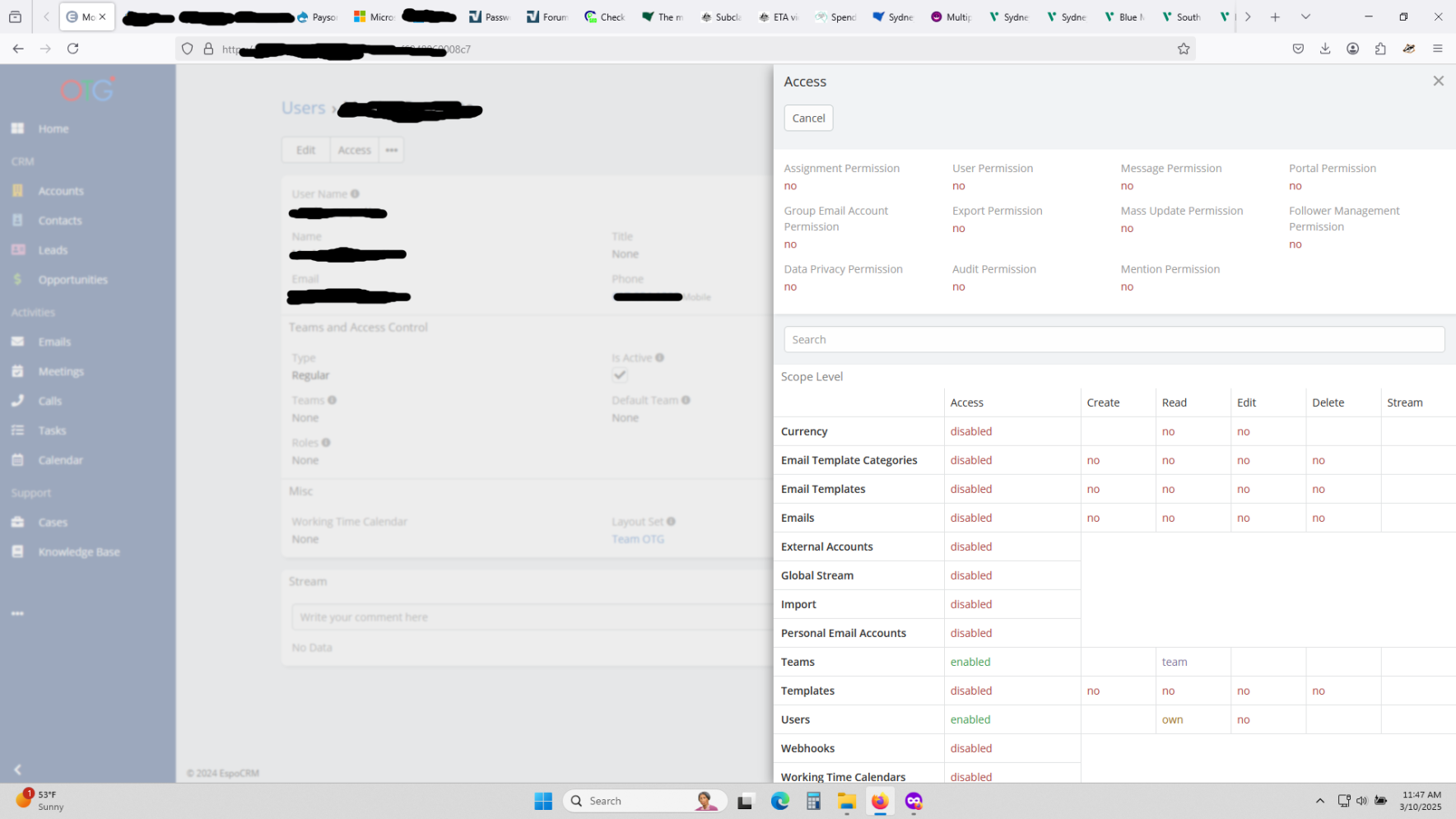This screenshot has height=819, width=1456.
Task: Click the Edit button on user page
Action: (305, 150)
